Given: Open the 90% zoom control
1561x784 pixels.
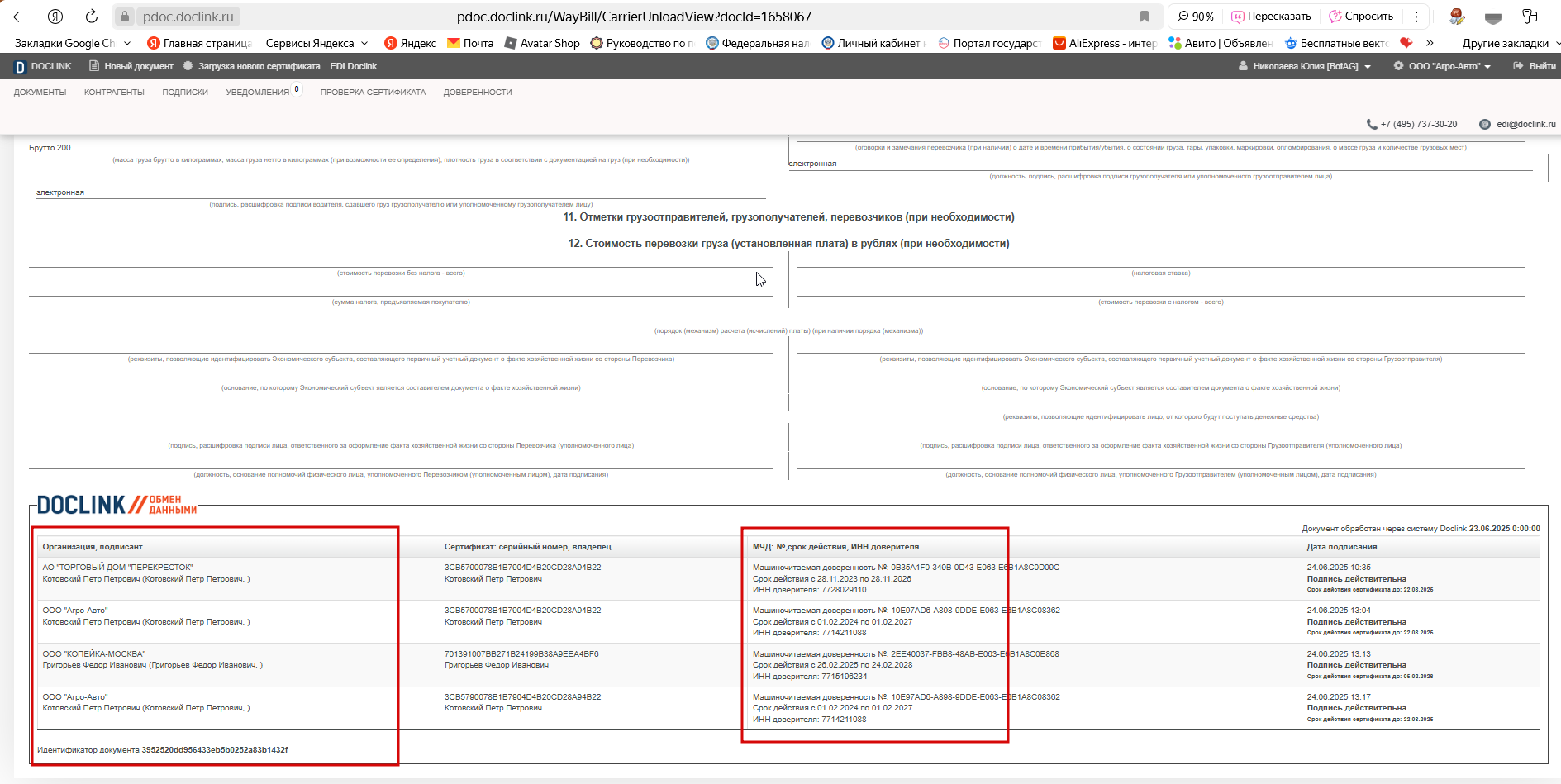Looking at the screenshot, I should [x=1196, y=17].
